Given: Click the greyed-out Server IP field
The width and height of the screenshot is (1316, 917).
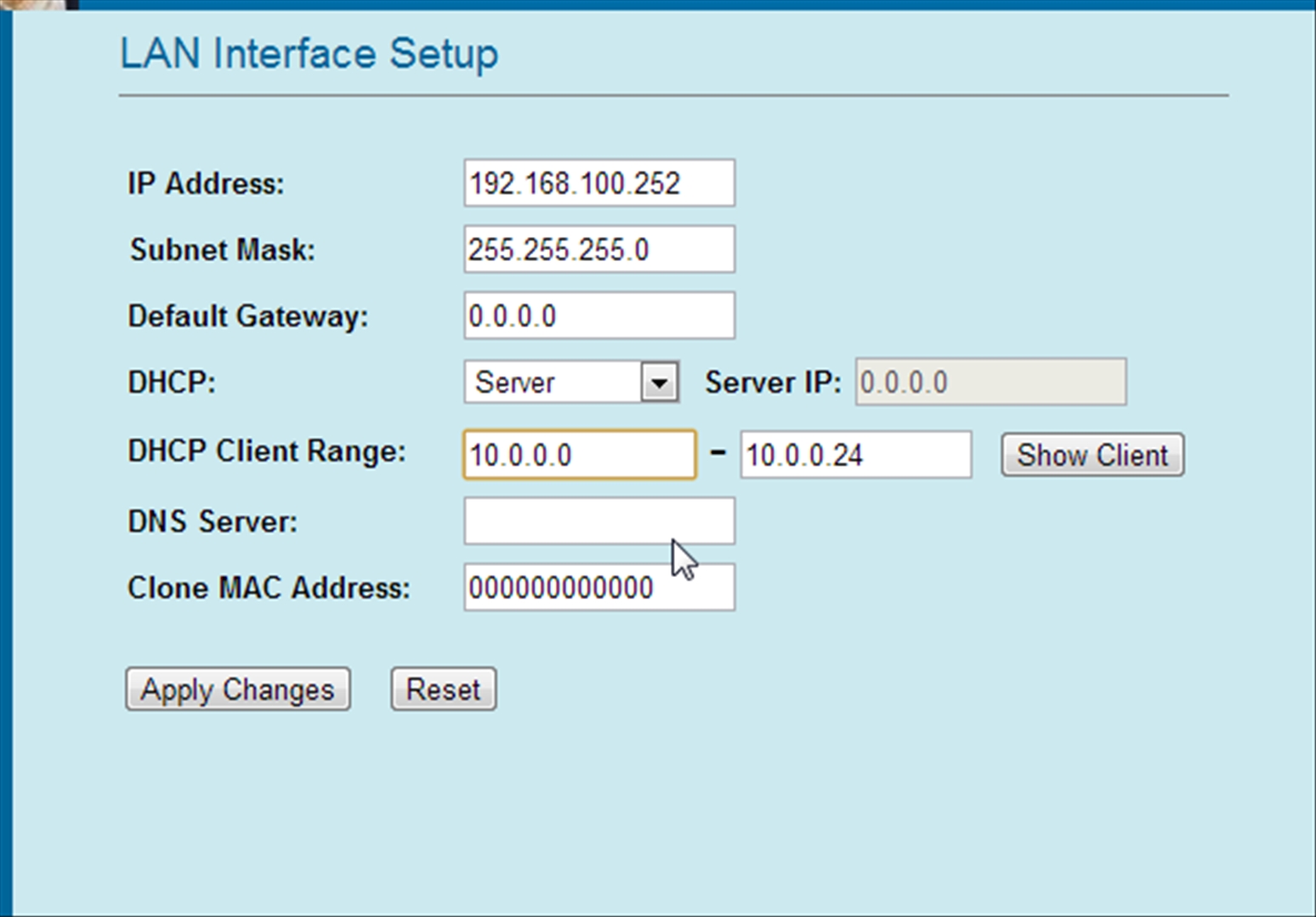Looking at the screenshot, I should [990, 382].
